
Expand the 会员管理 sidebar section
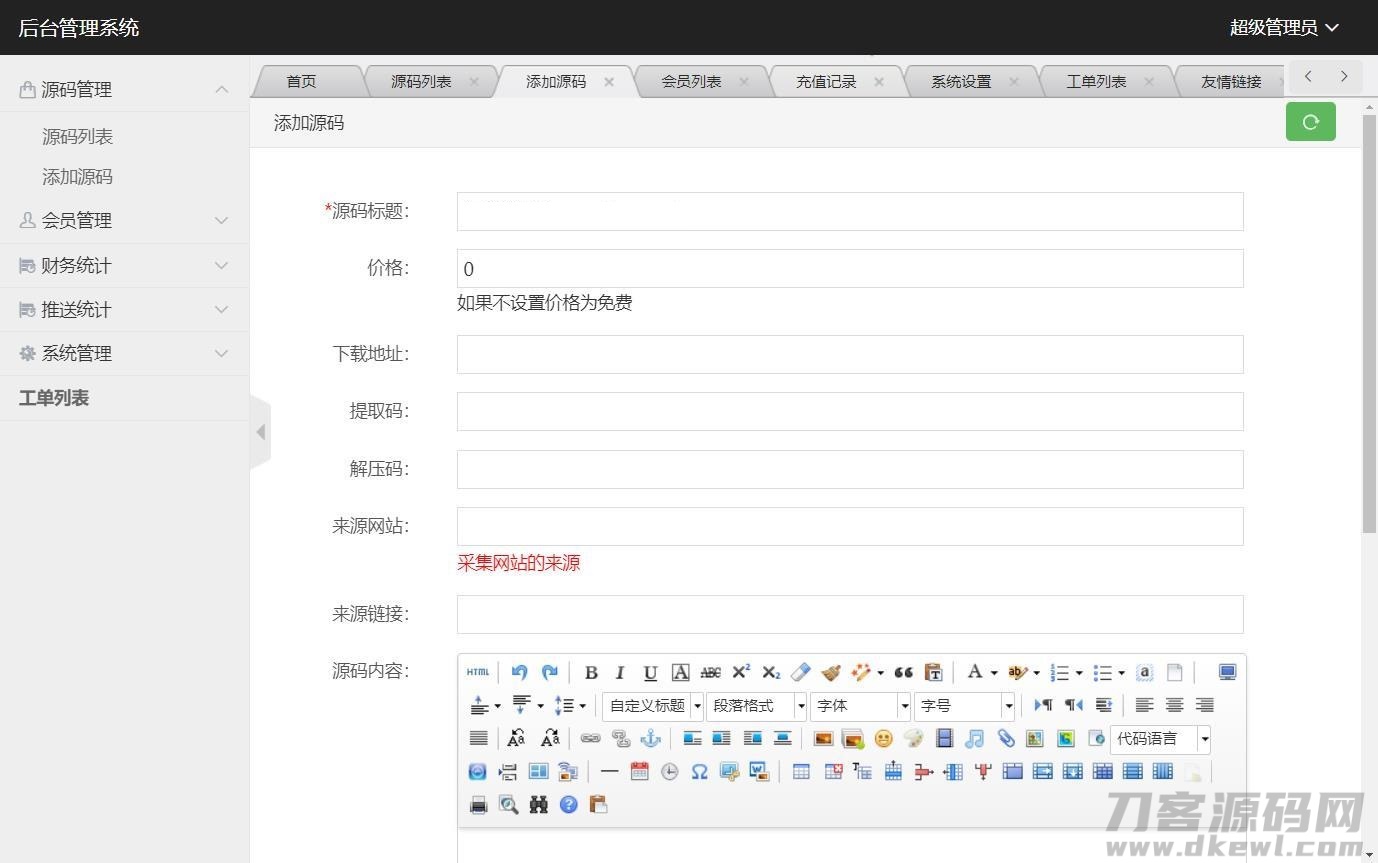[75, 220]
